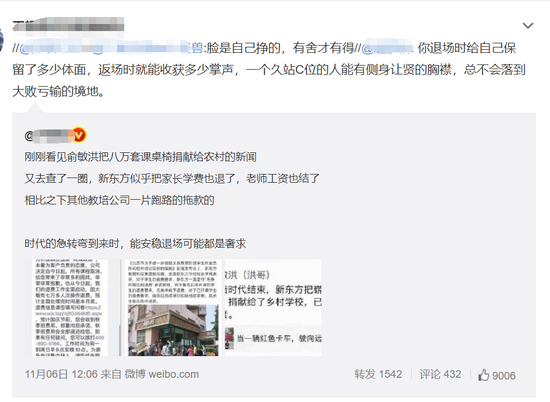Image resolution: width=550 pixels, height=402 pixels.
Task: Open the orange verified V badge
Action: coord(80,135)
